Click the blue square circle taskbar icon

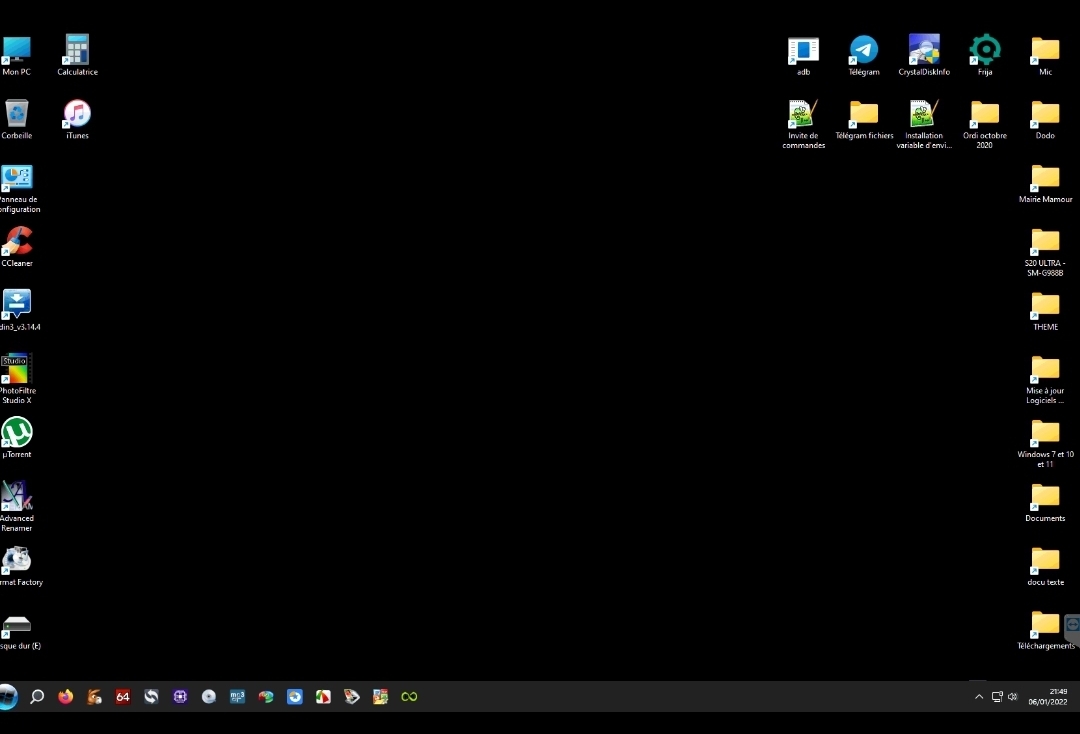click(x=295, y=697)
